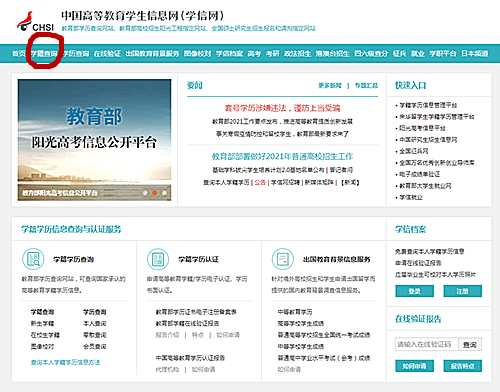Click 更多新闻 link in 要闻 section
Screen dimensions: 500x392
330,86
